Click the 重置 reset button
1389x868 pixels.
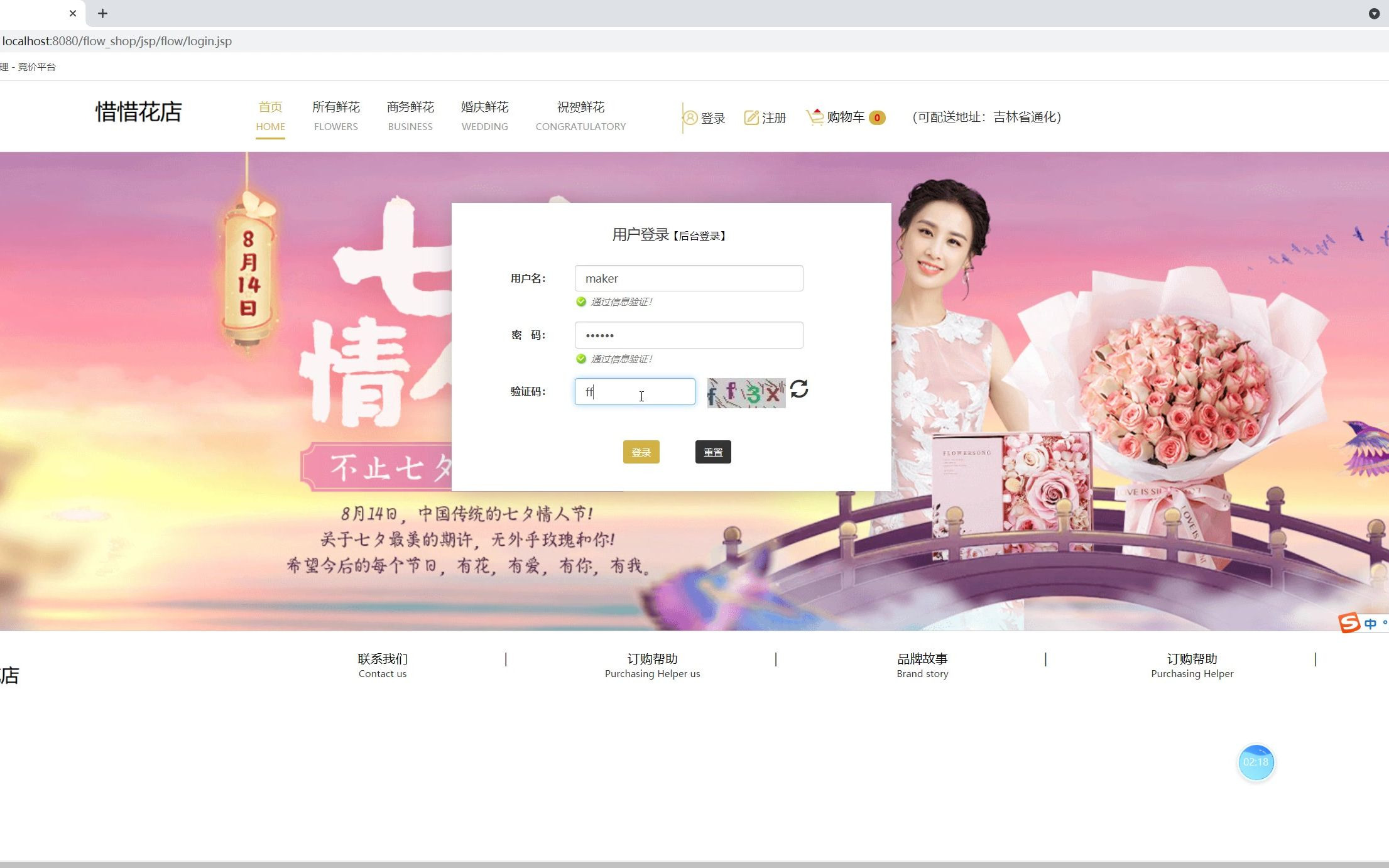coord(713,452)
